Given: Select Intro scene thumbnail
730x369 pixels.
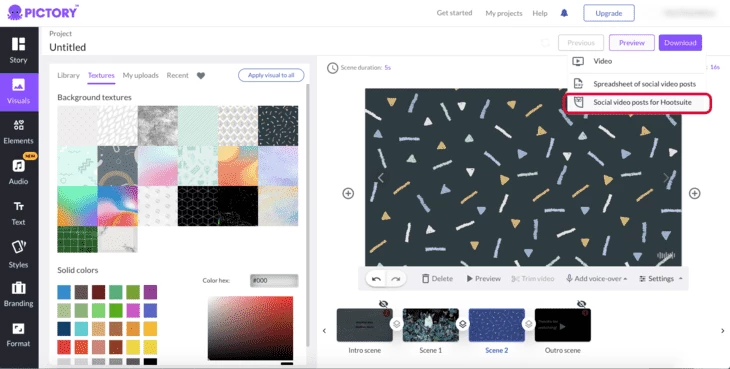Looking at the screenshot, I should pyautogui.click(x=365, y=325).
